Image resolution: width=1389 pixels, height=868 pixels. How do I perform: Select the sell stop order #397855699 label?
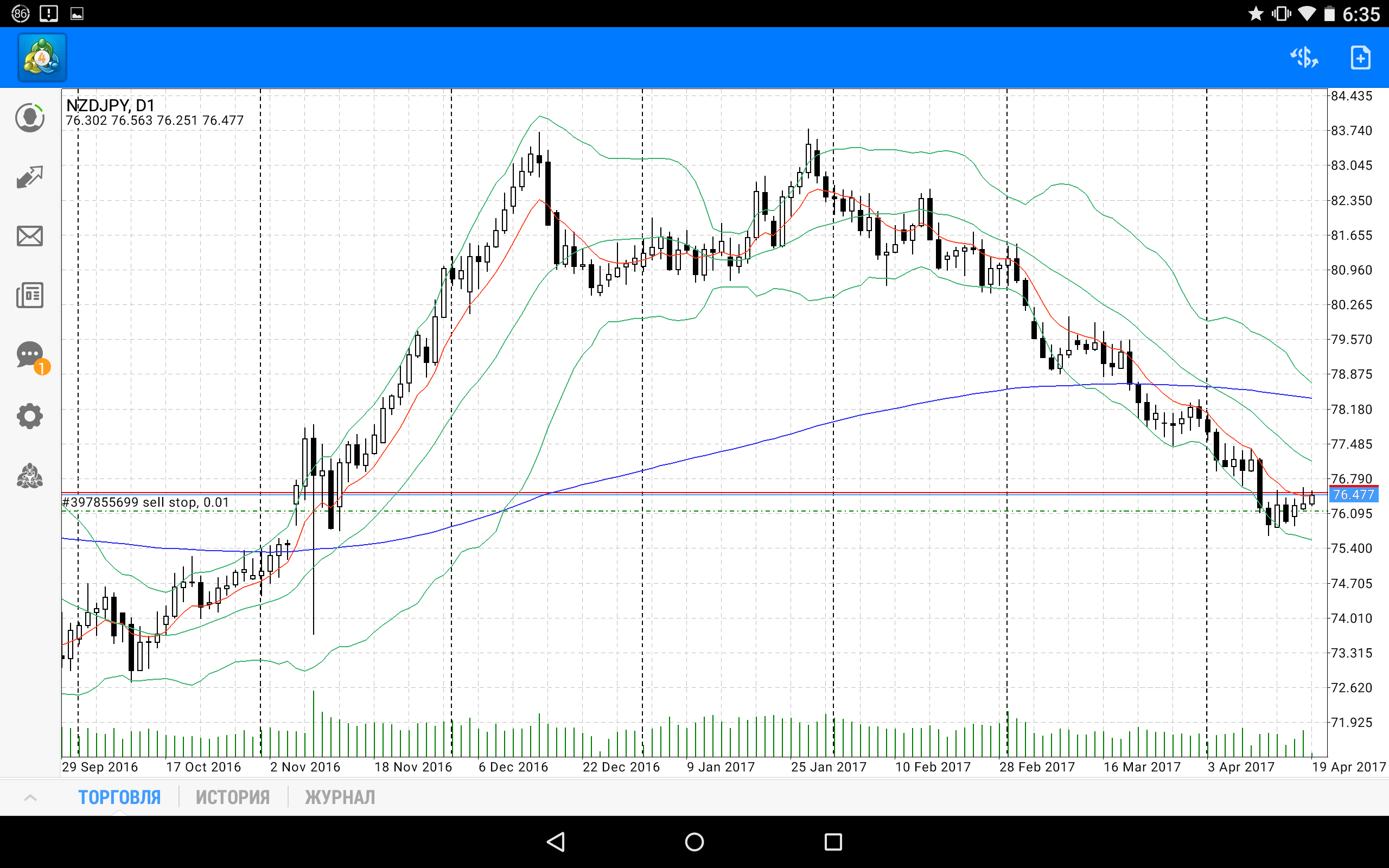(x=146, y=502)
